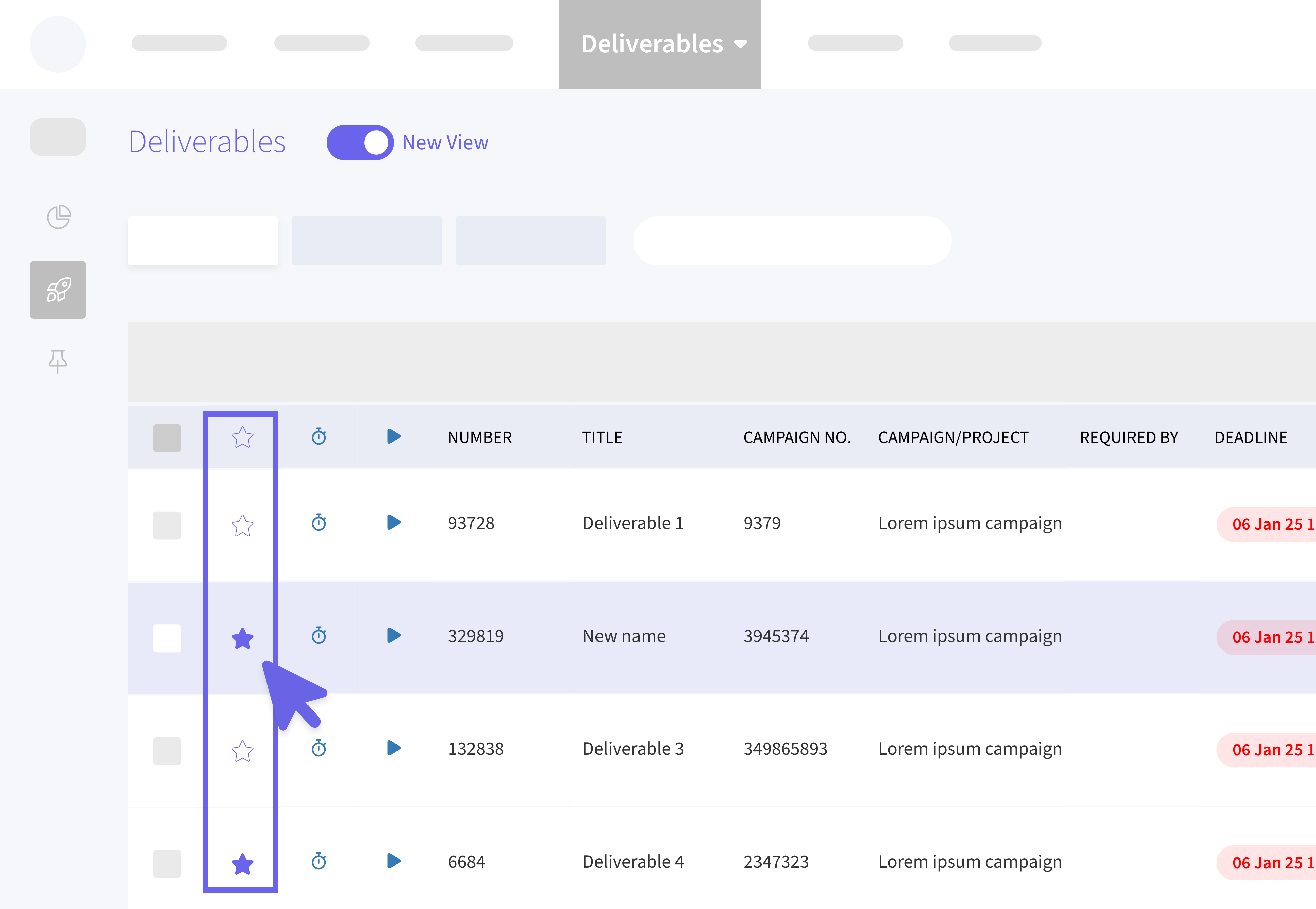The height and width of the screenshot is (909, 1316).
Task: Open Lorem ipsum campaign for Deliverable 4
Action: pos(970,862)
